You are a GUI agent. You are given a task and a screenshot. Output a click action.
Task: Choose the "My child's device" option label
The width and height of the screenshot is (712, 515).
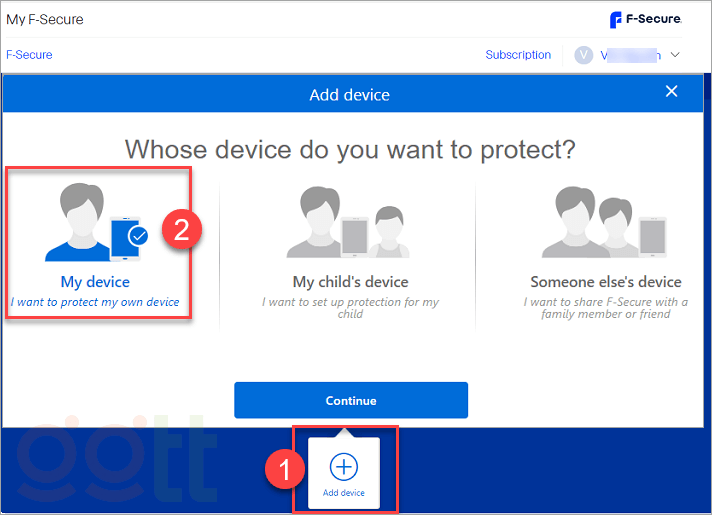click(350, 282)
